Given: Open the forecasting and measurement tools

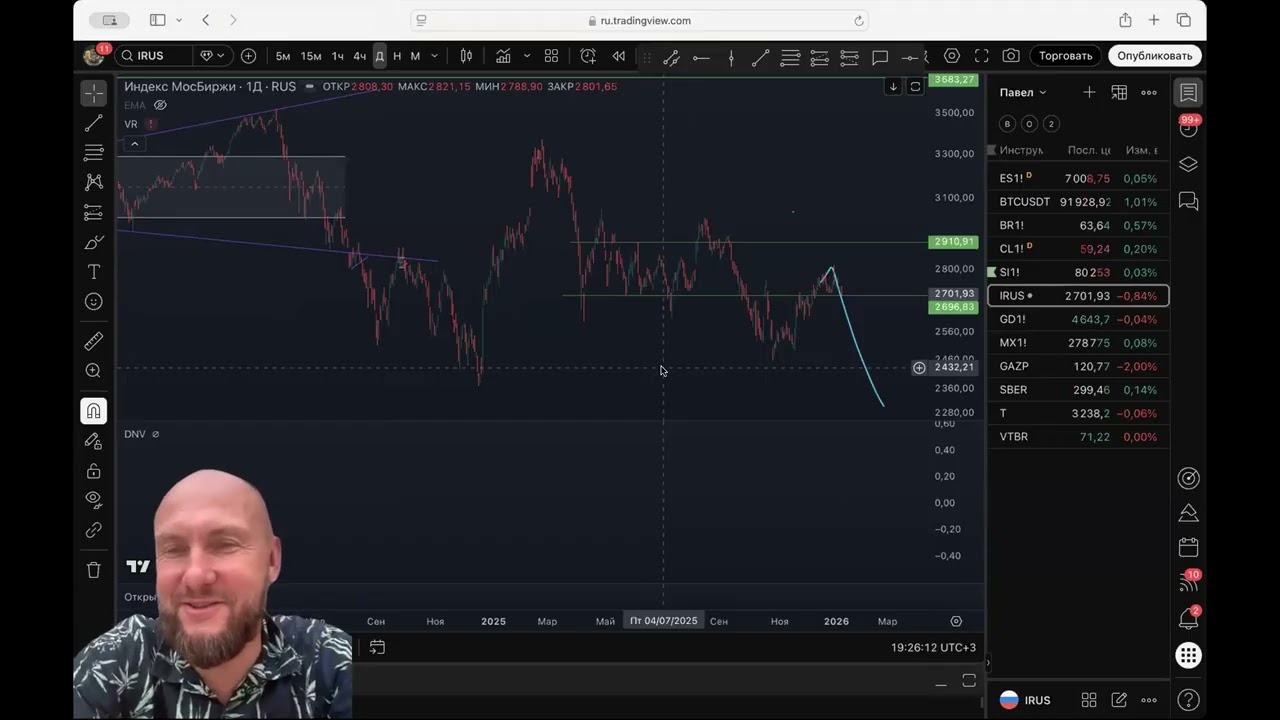Looking at the screenshot, I should point(94,212).
